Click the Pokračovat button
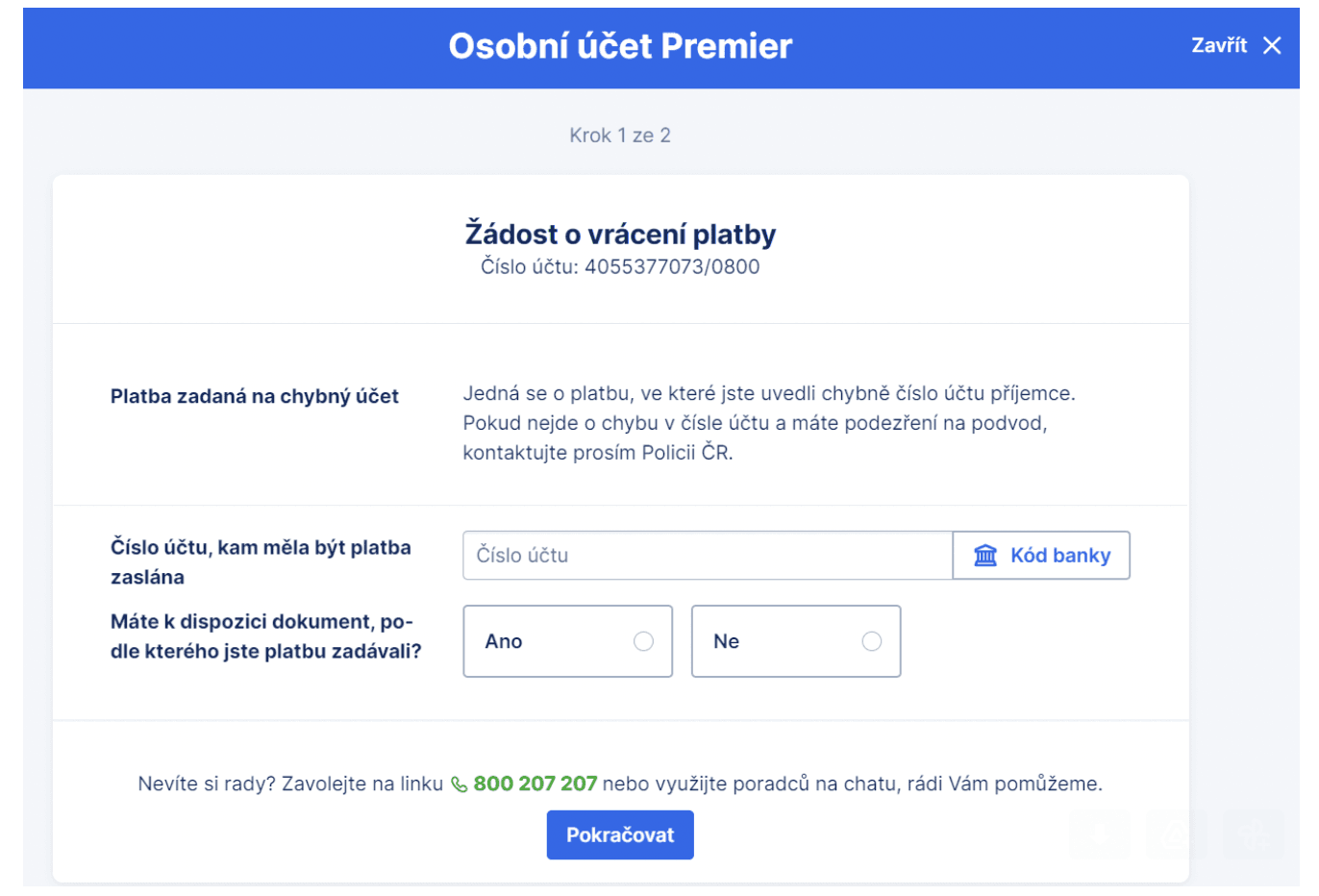1319x896 pixels. pos(620,834)
